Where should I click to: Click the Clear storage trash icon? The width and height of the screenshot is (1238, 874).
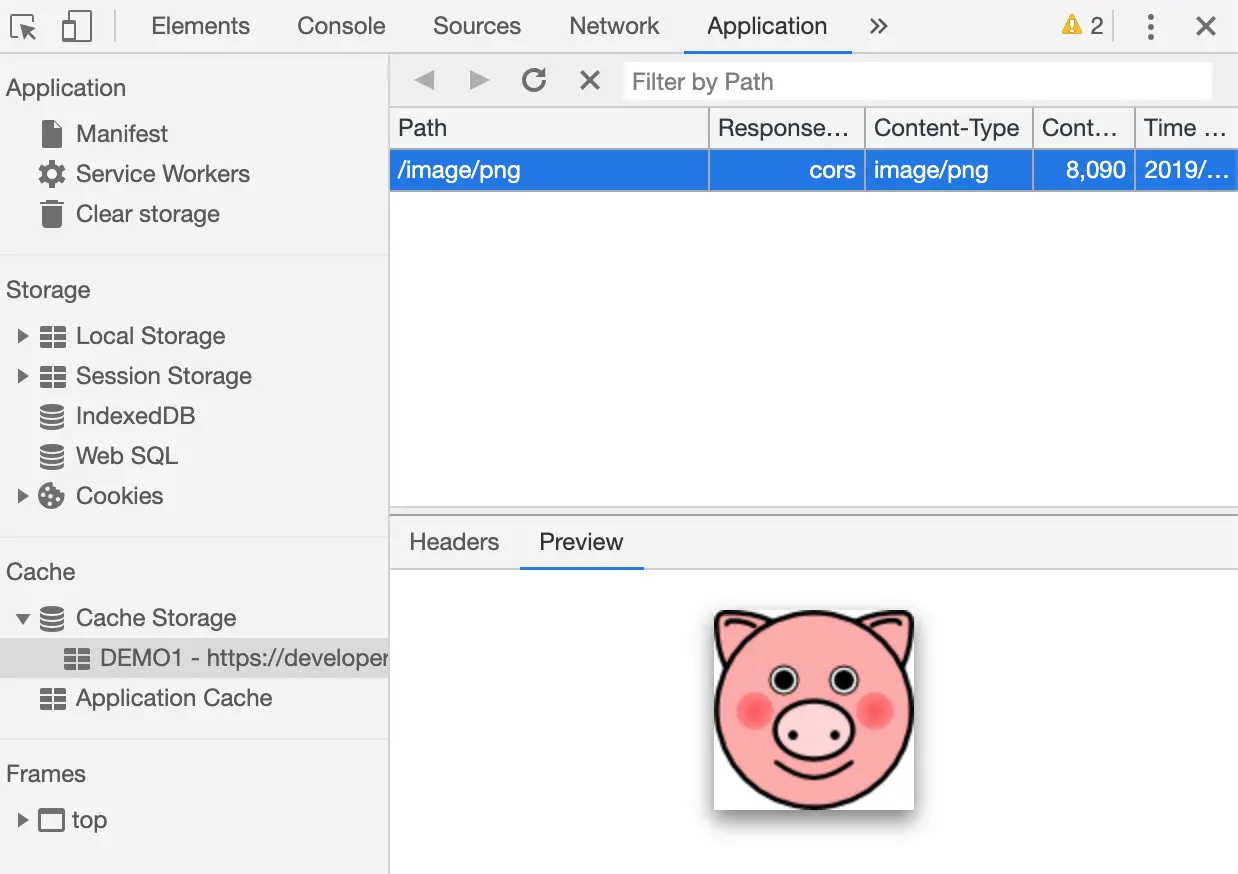click(x=52, y=214)
